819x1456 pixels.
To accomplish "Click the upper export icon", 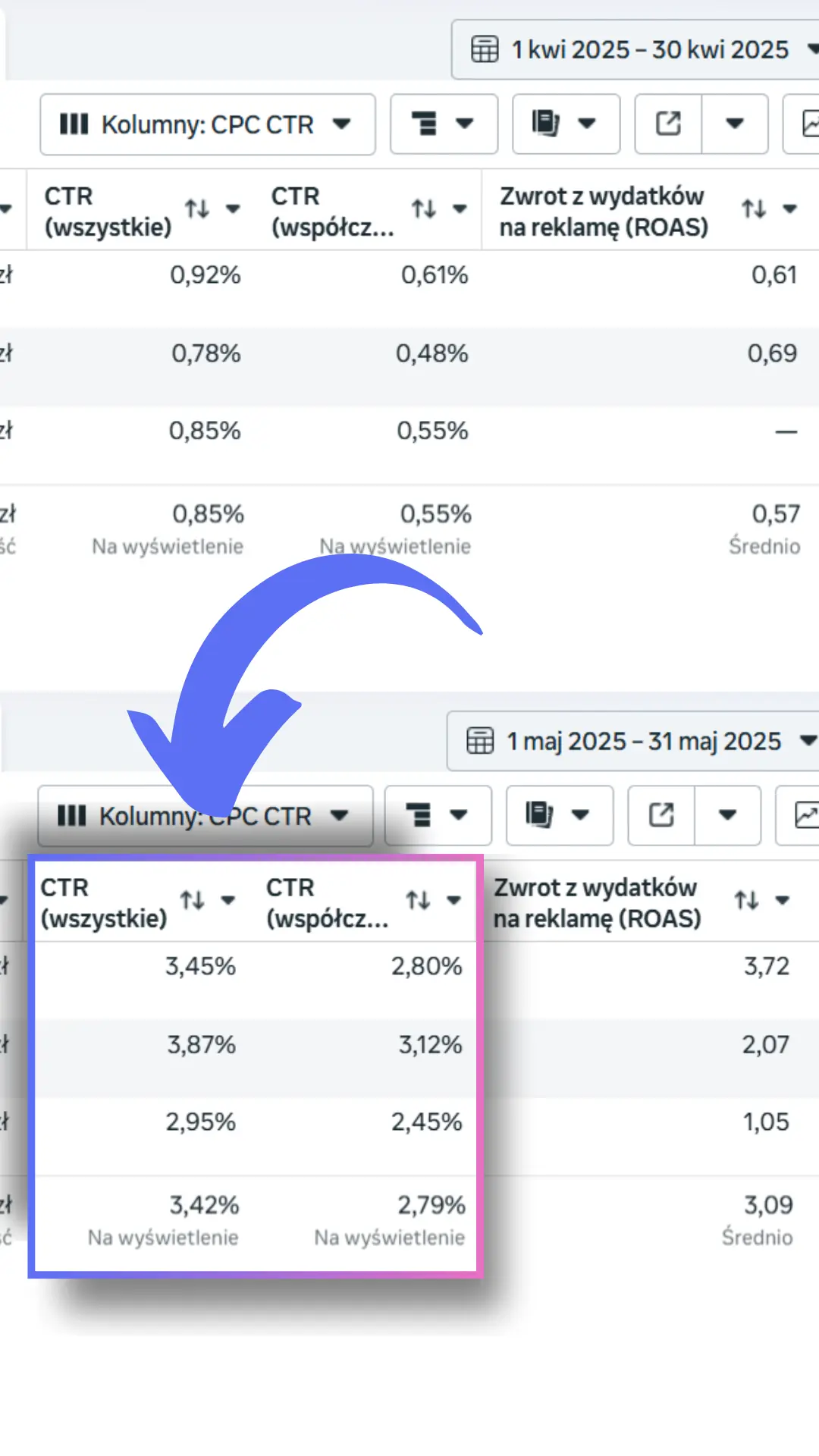I will (x=668, y=124).
